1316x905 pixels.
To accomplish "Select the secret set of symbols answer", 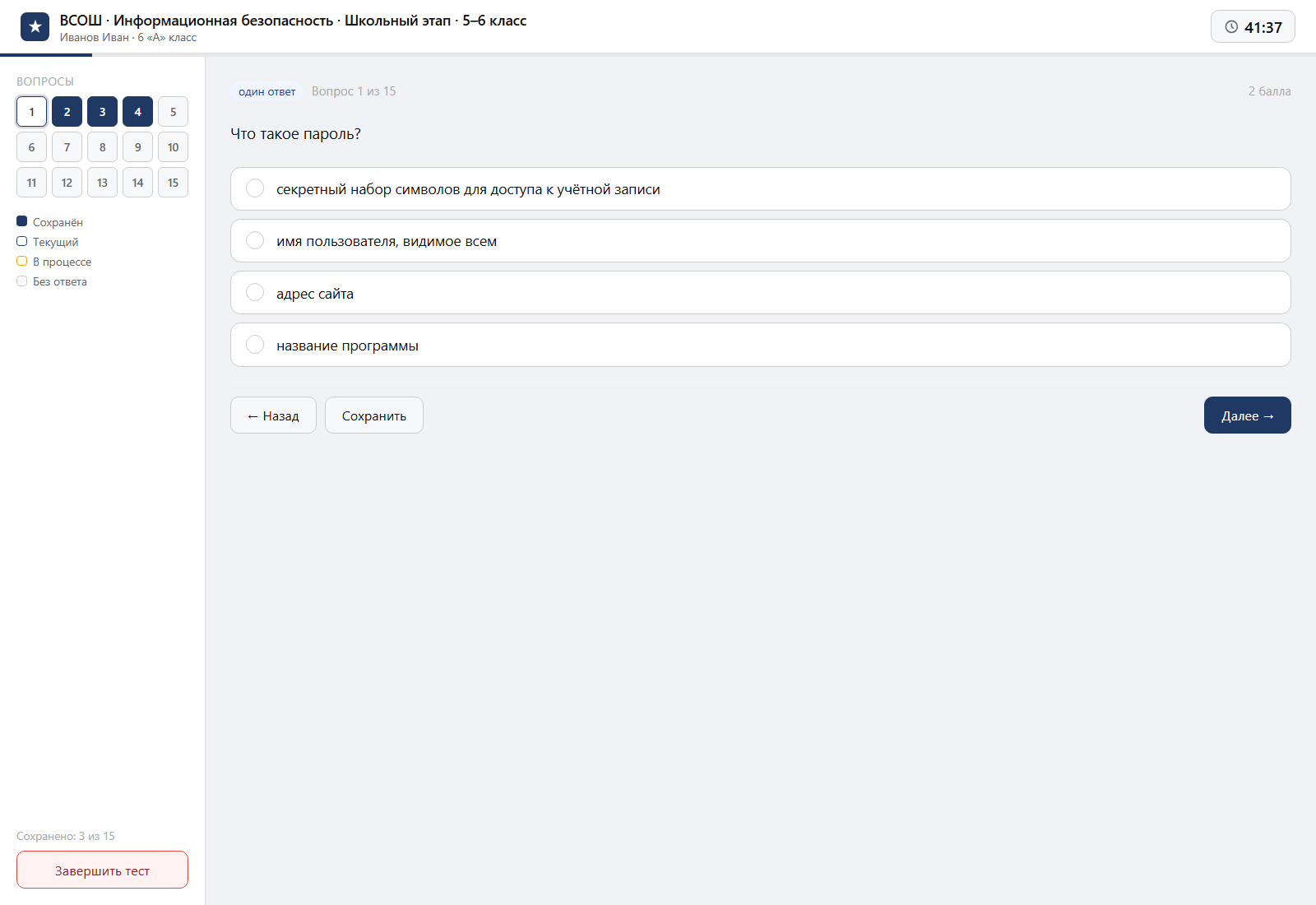I will 760,189.
